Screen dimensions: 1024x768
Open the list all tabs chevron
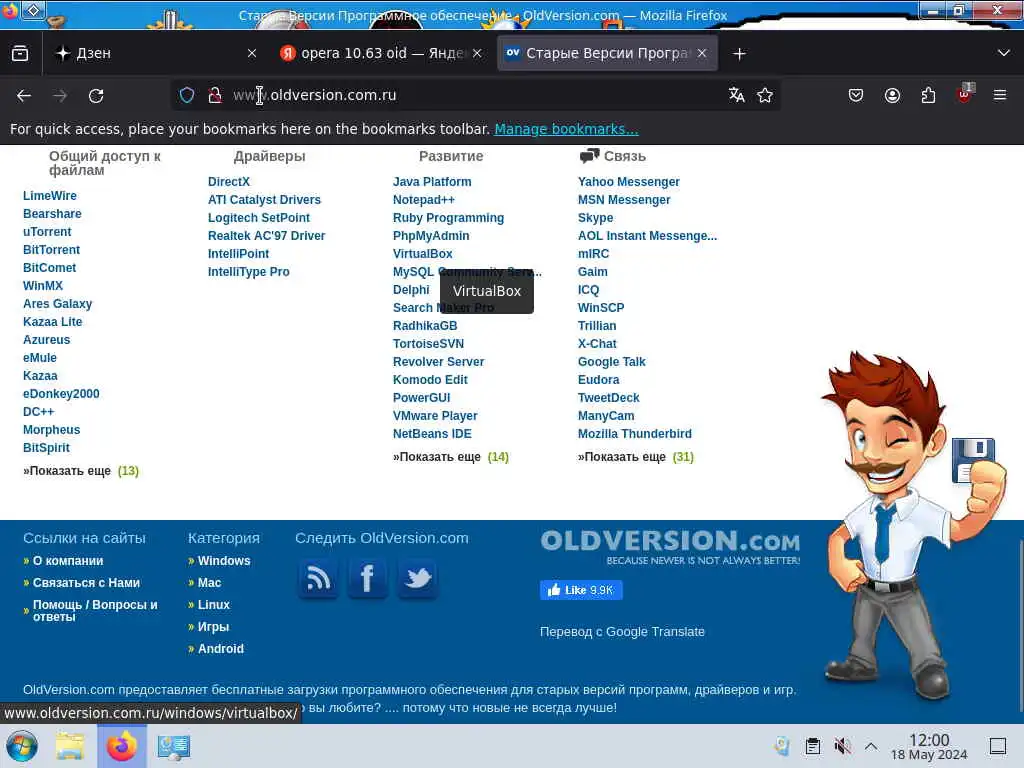tap(1004, 53)
